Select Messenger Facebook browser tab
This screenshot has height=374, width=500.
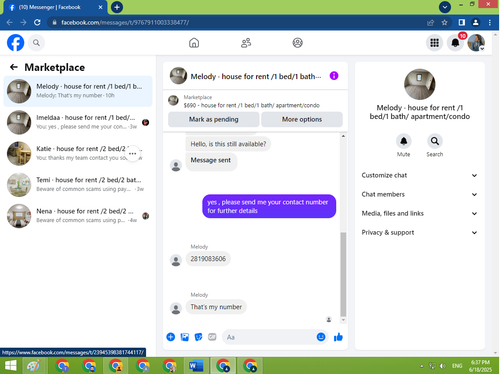click(x=54, y=7)
